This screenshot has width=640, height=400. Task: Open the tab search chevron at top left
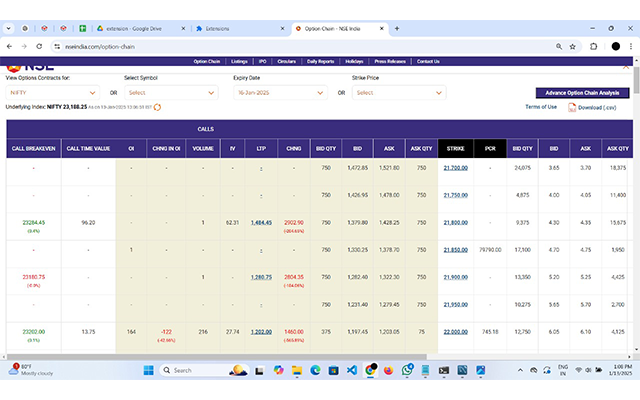(8, 29)
